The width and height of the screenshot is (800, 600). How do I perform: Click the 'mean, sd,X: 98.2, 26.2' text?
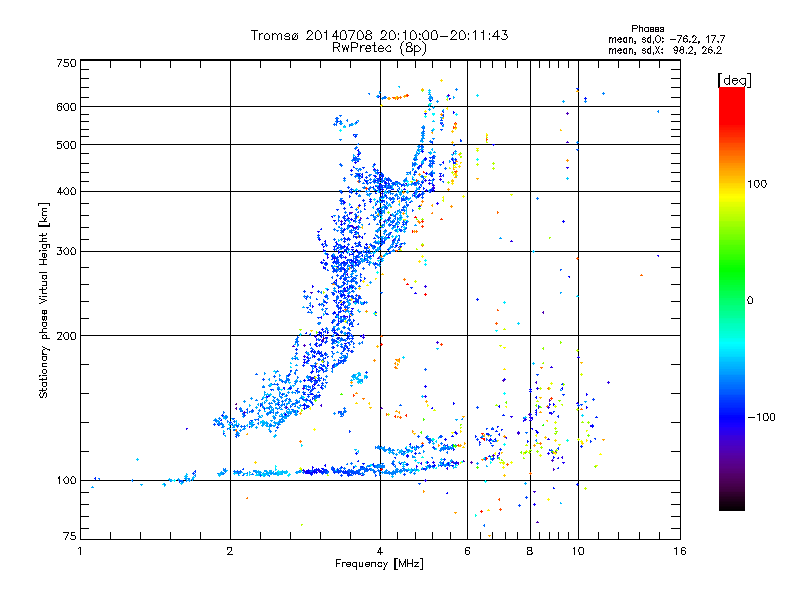[x=665, y=50]
